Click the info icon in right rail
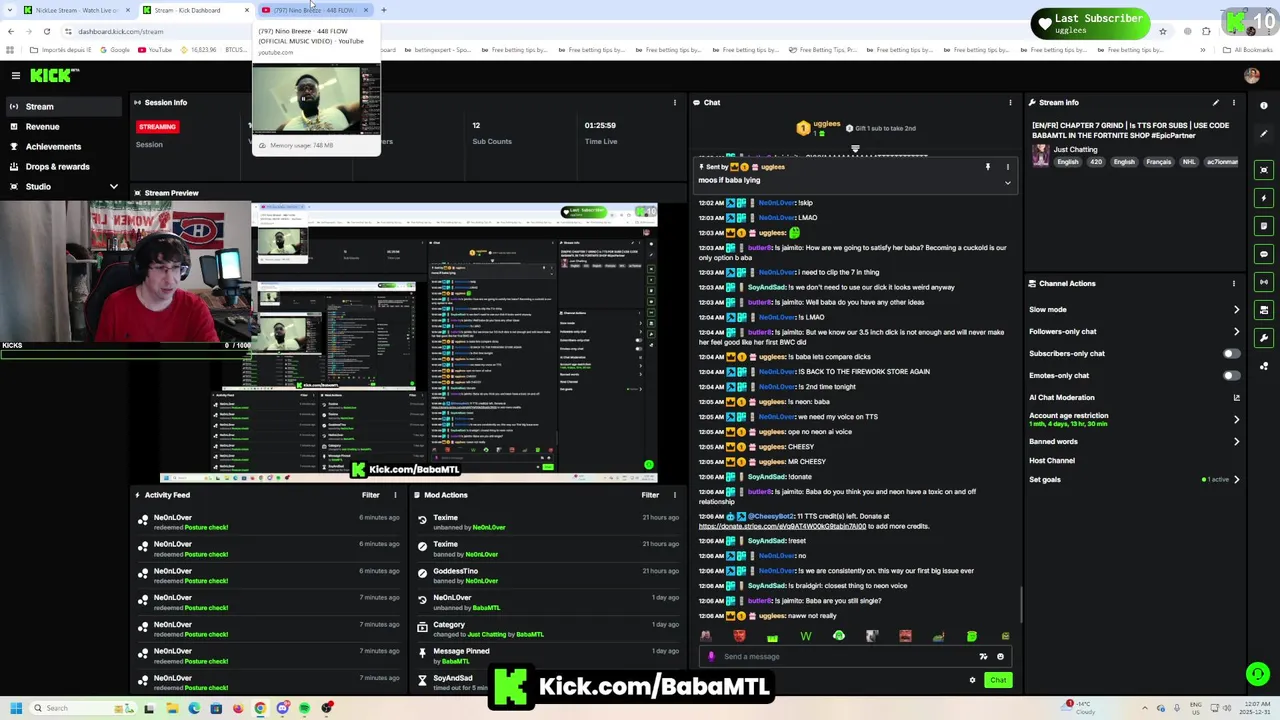This screenshot has height=720, width=1280. 1264,106
